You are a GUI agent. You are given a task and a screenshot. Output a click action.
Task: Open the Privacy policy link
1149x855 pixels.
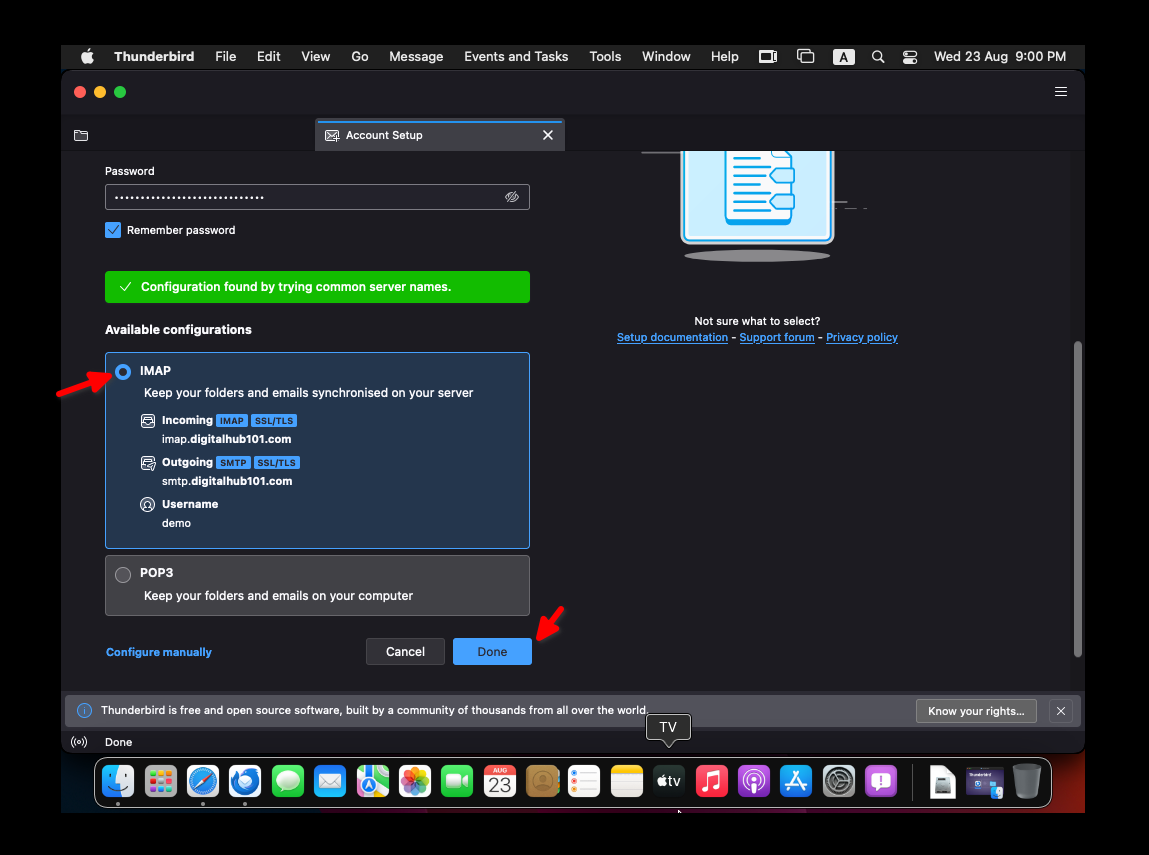tap(862, 337)
